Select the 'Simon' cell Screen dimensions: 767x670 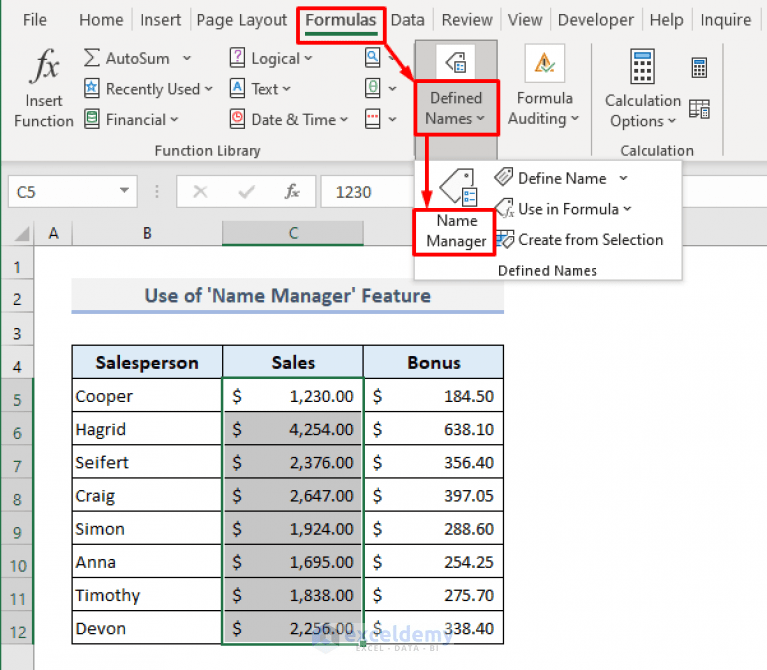pyautogui.click(x=147, y=529)
